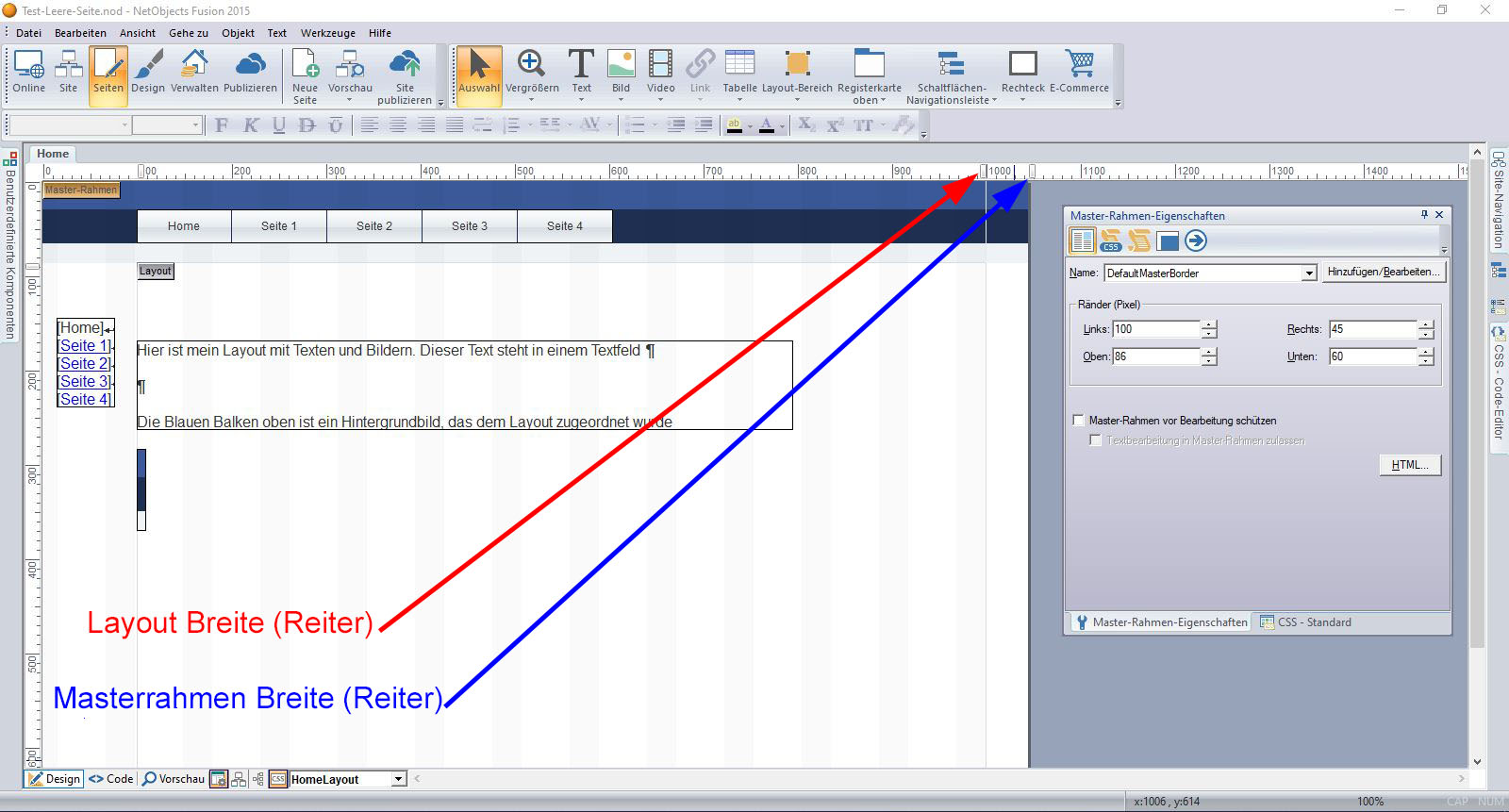Image resolution: width=1509 pixels, height=812 pixels.
Task: Enable Master-Rahmen vor Bearbeitung schützen
Action: 1079,421
